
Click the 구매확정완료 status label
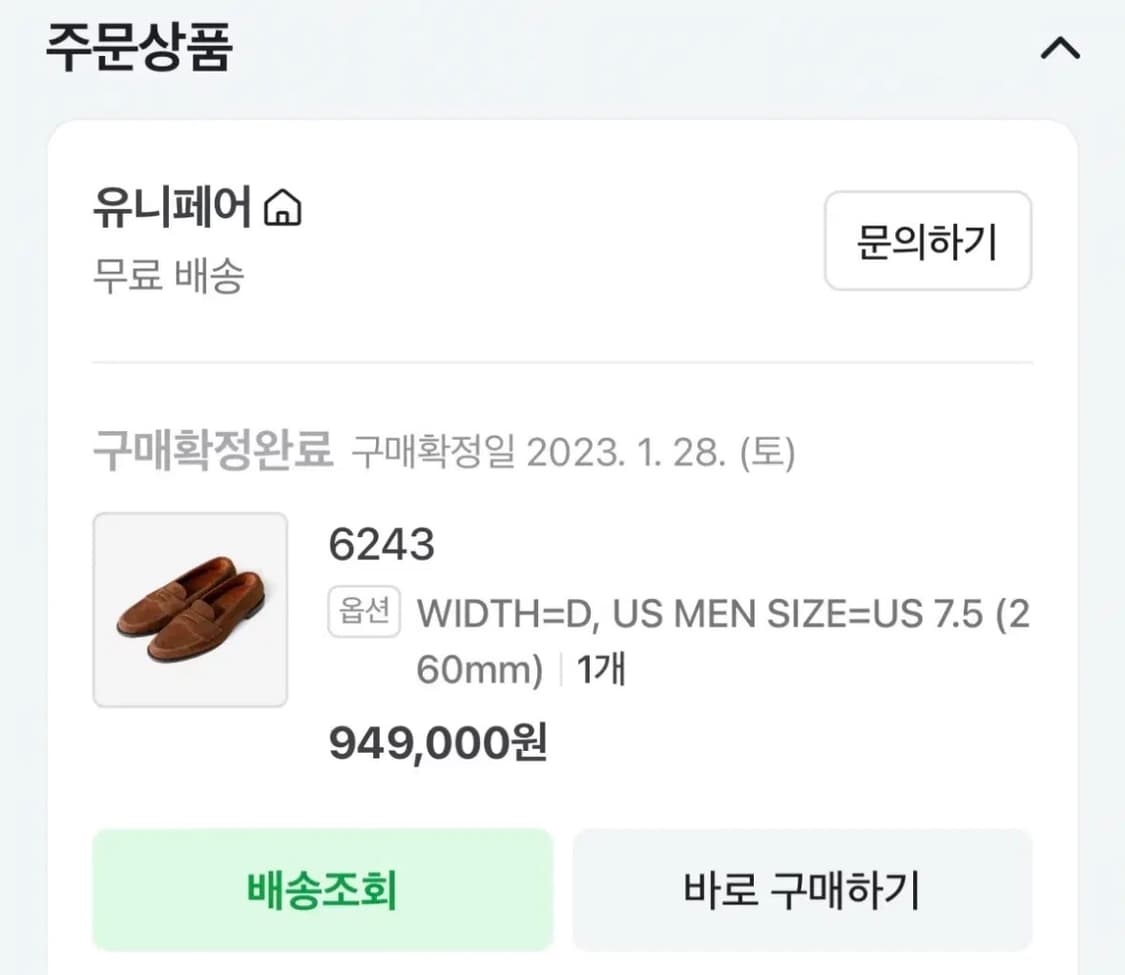click(212, 452)
